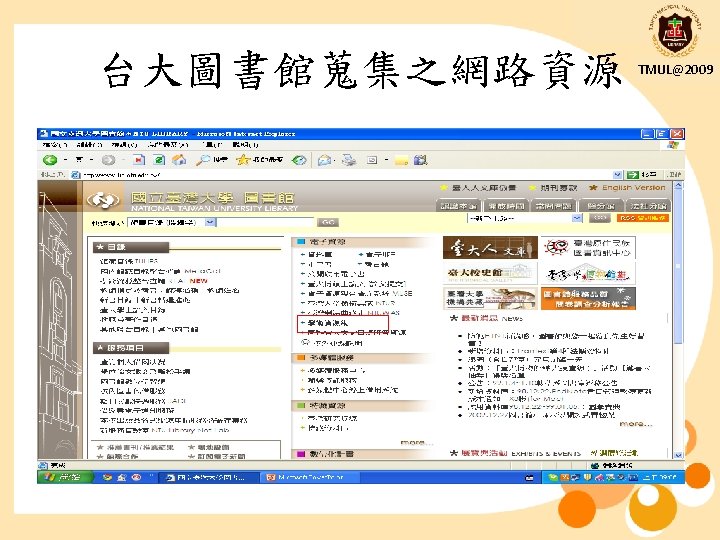Open the orange library service quality banner

588,298
